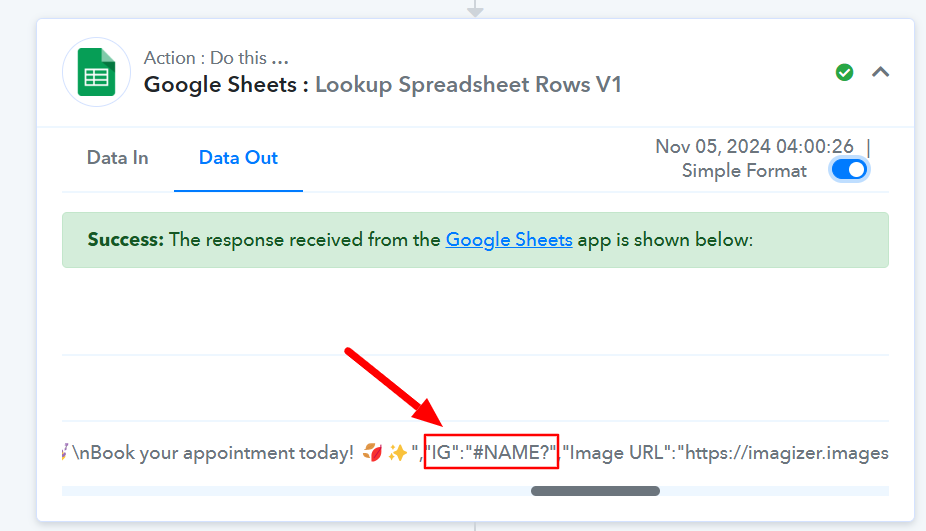Click the green success checkmark status icon
The image size is (926, 531).
click(845, 72)
